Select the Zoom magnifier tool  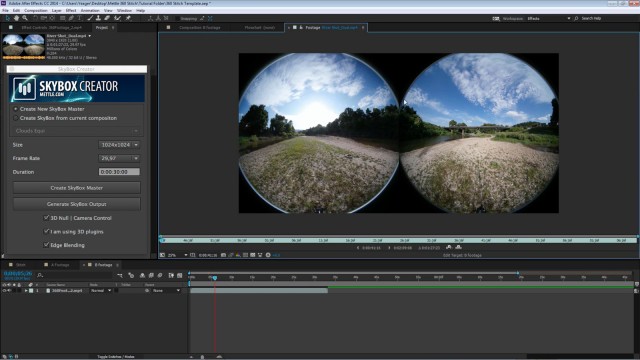(25, 18)
